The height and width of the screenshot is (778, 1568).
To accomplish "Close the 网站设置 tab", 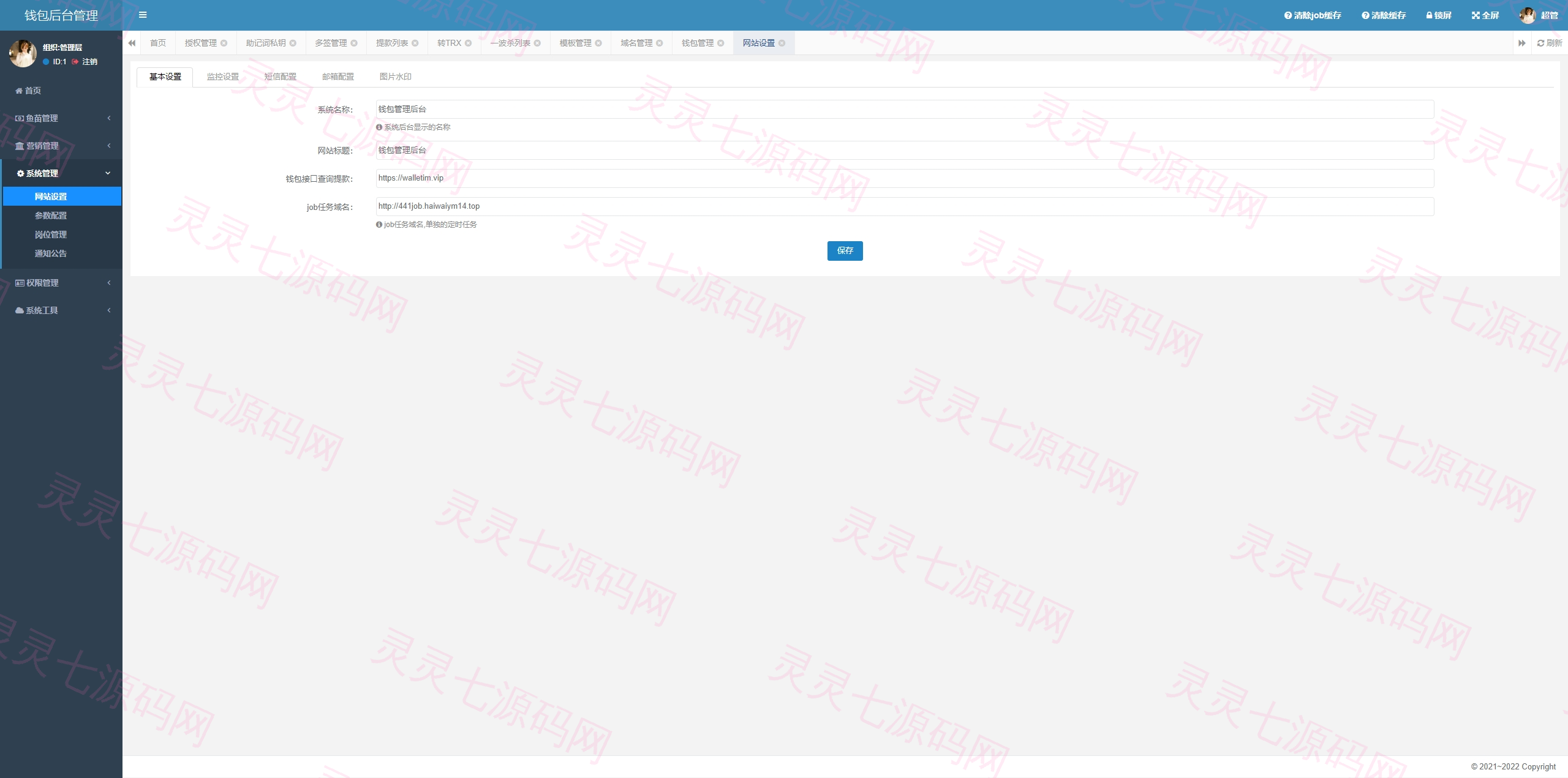I will click(782, 43).
